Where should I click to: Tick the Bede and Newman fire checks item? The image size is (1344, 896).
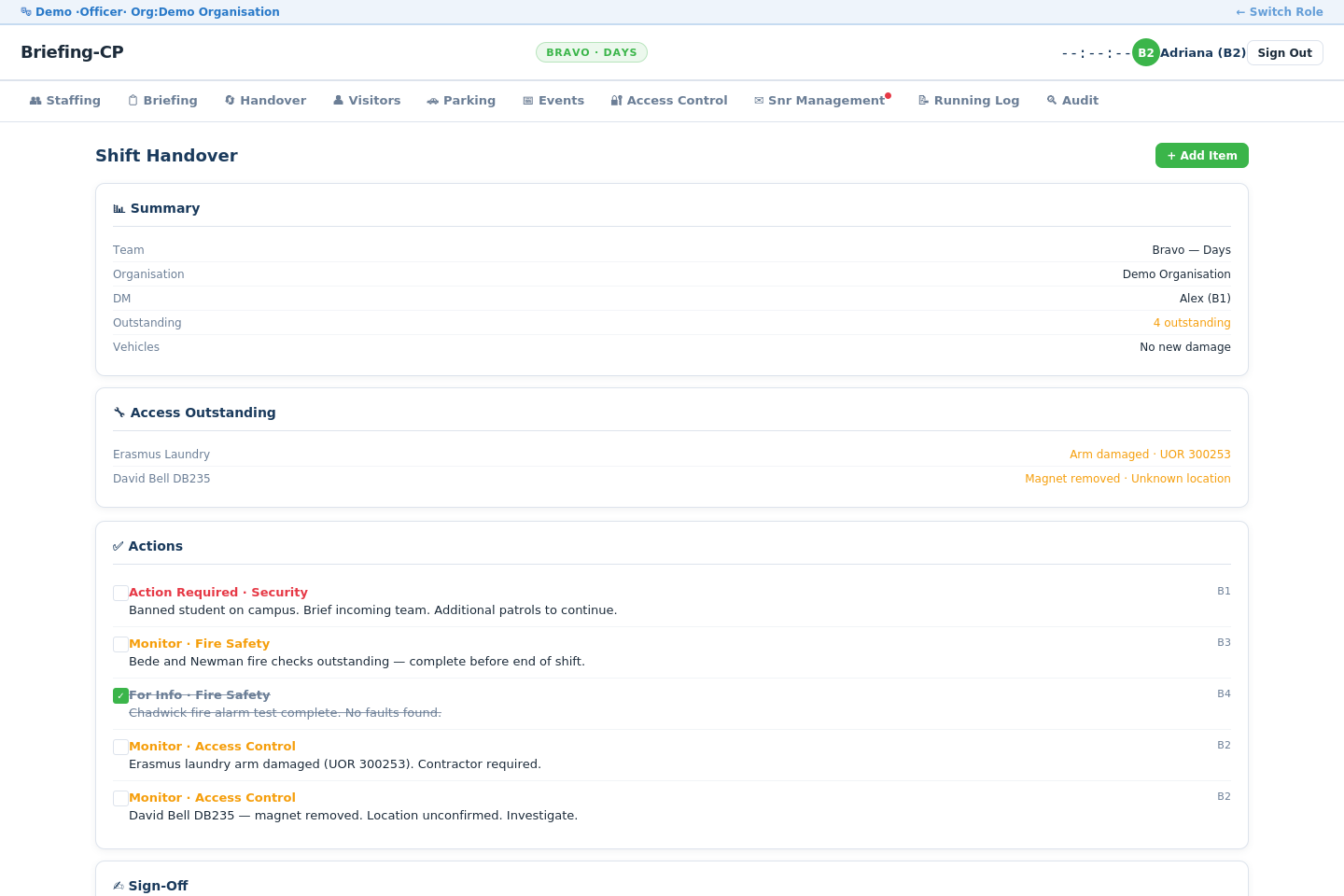click(120, 644)
